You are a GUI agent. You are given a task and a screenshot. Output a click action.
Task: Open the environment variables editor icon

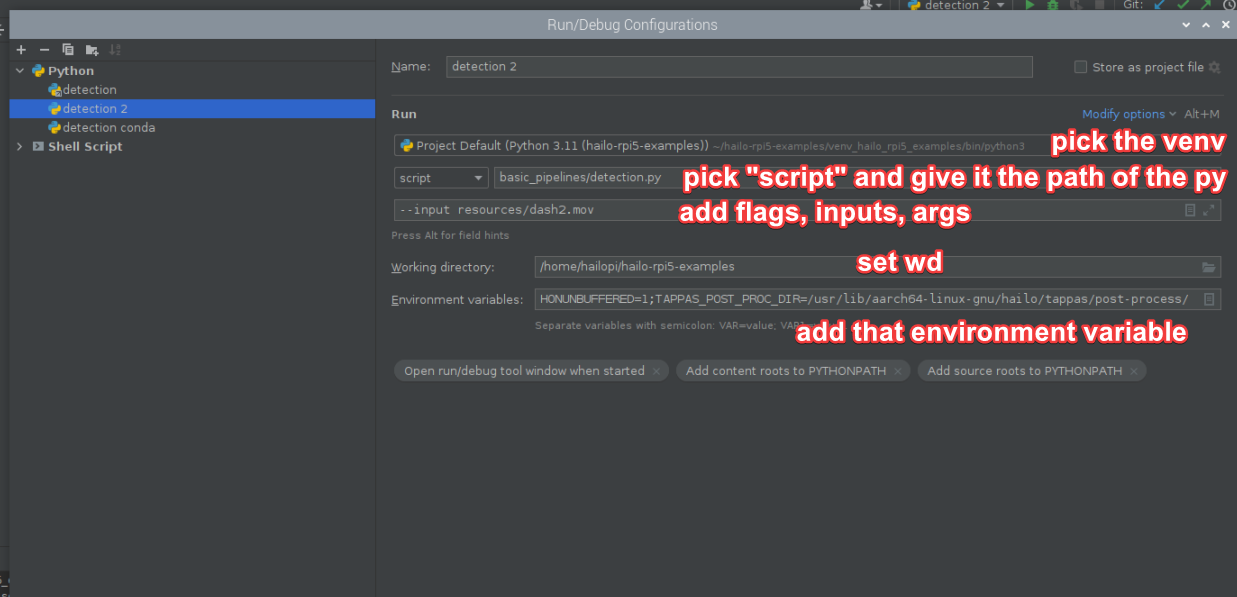coord(1209,299)
